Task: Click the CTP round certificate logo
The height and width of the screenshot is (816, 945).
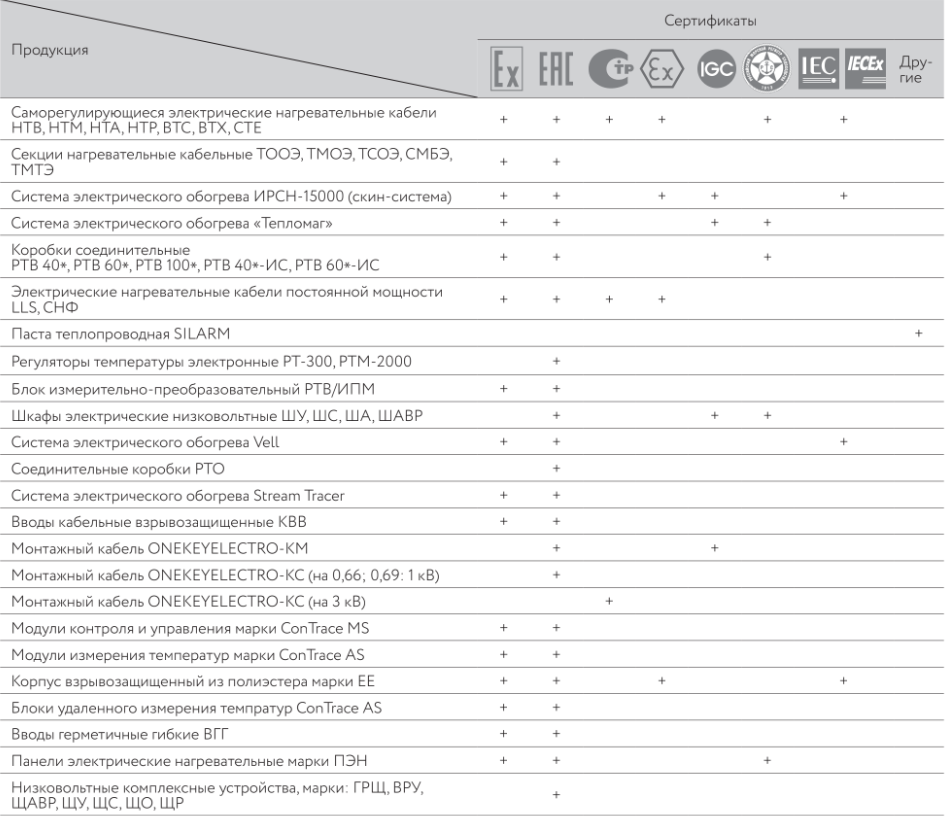Action: coord(610,68)
